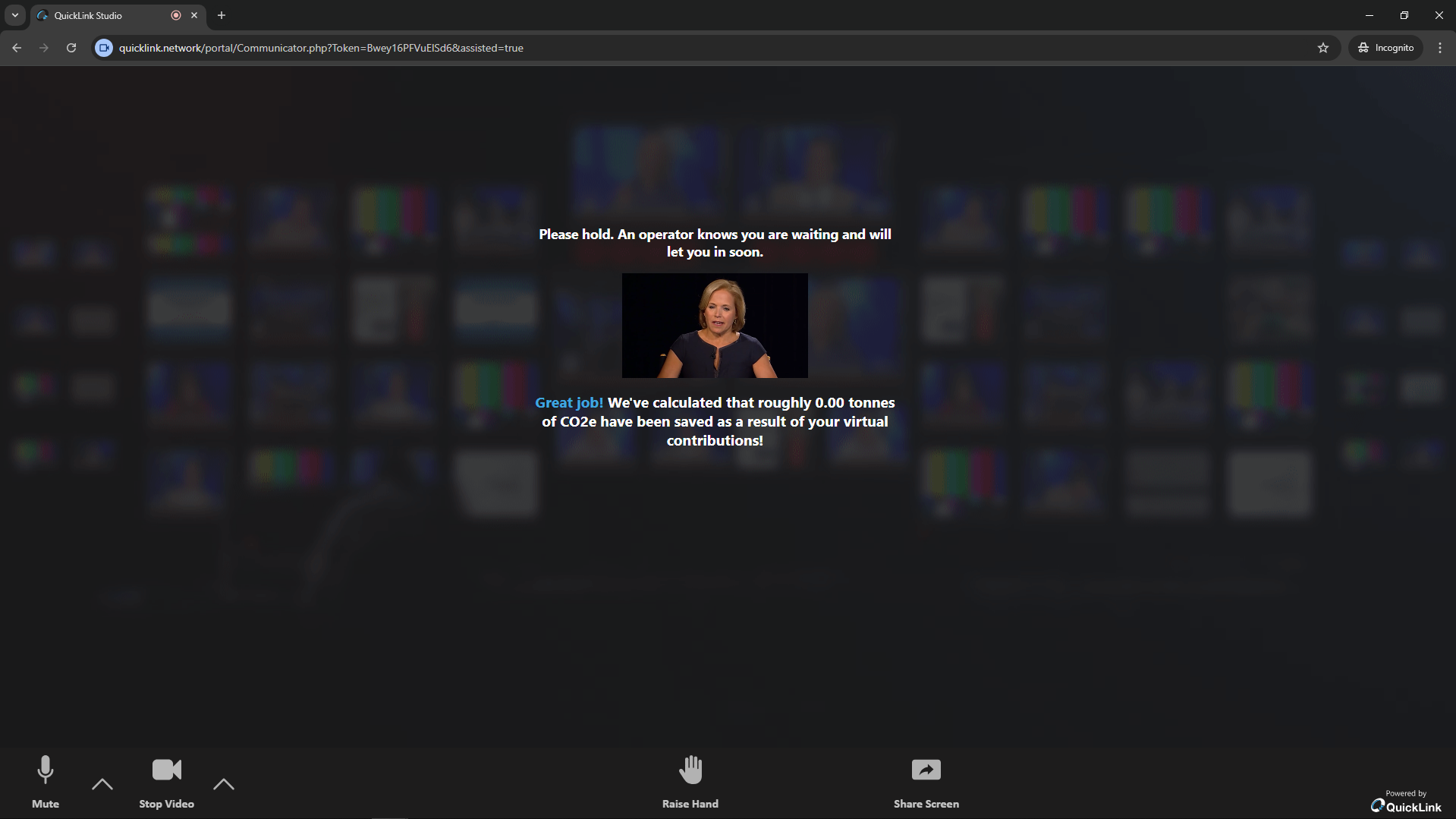
Task: Click Share Screen icon
Action: click(926, 770)
